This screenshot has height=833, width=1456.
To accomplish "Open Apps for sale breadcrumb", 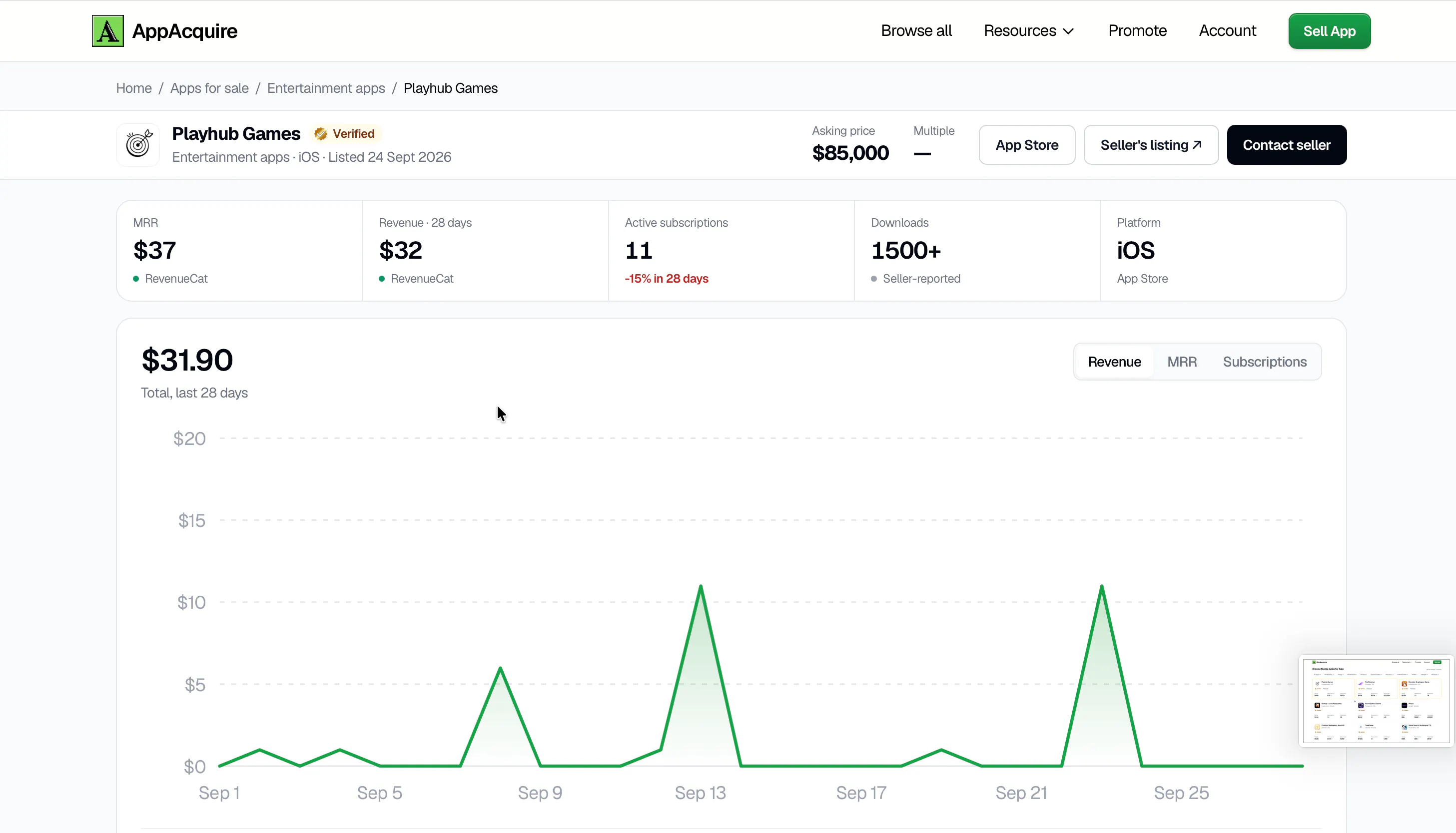I will click(209, 88).
